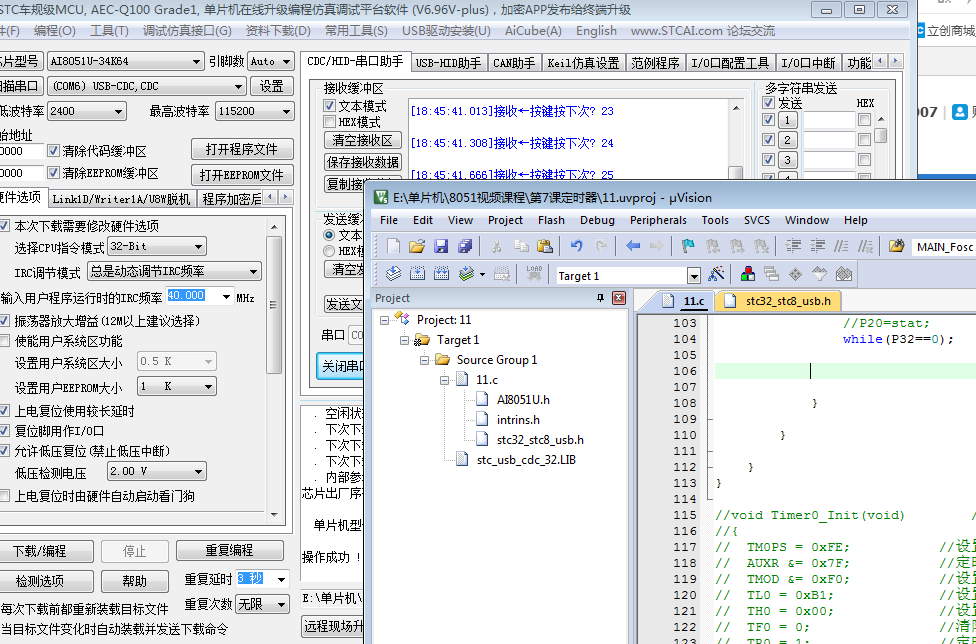The width and height of the screenshot is (976, 644).
Task: Click the 重复编程 button
Action: [230, 551]
